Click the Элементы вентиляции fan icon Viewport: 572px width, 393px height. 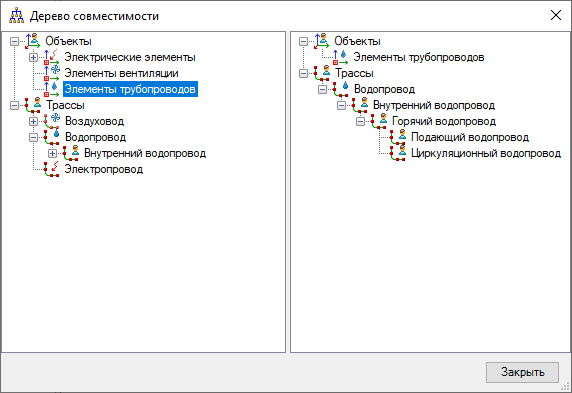52,73
